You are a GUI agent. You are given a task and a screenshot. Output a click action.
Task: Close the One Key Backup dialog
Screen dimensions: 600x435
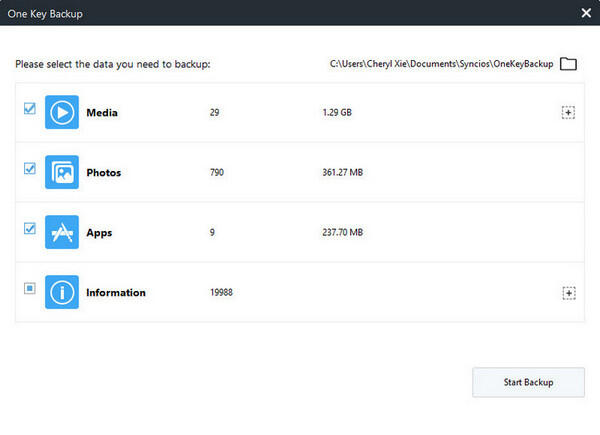(586, 12)
